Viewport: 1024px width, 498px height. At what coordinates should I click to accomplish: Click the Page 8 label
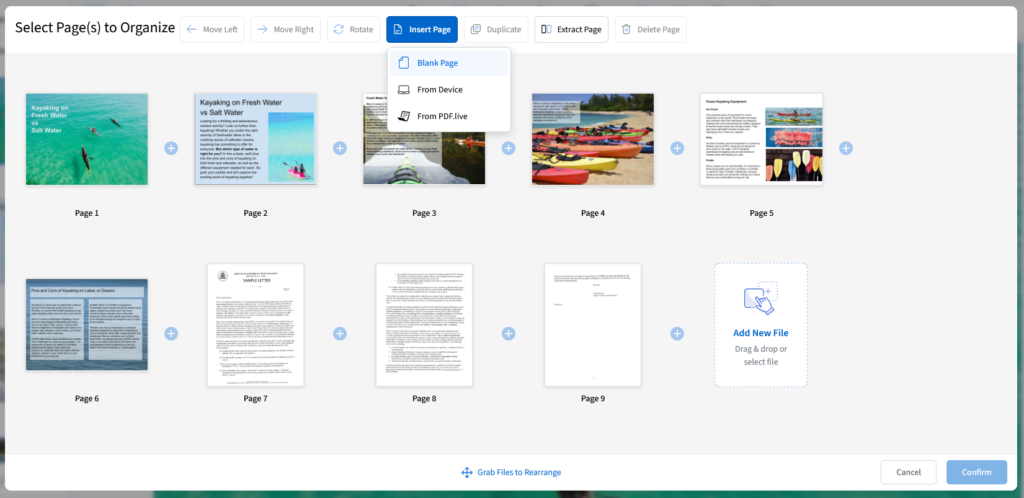point(424,398)
